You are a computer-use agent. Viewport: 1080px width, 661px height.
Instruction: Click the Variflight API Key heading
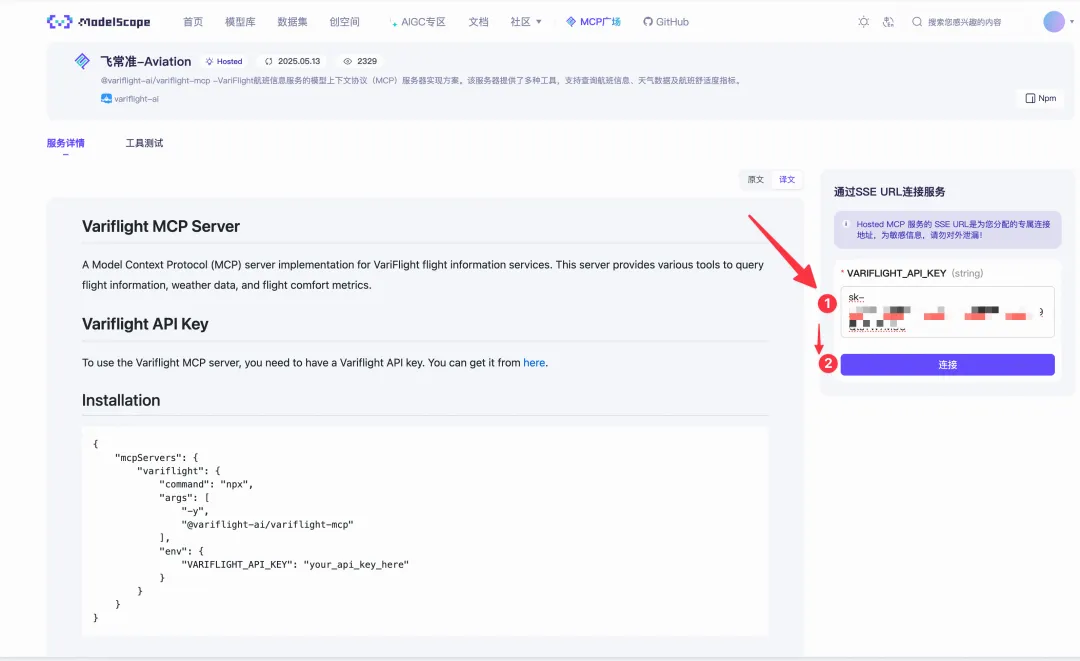145,324
